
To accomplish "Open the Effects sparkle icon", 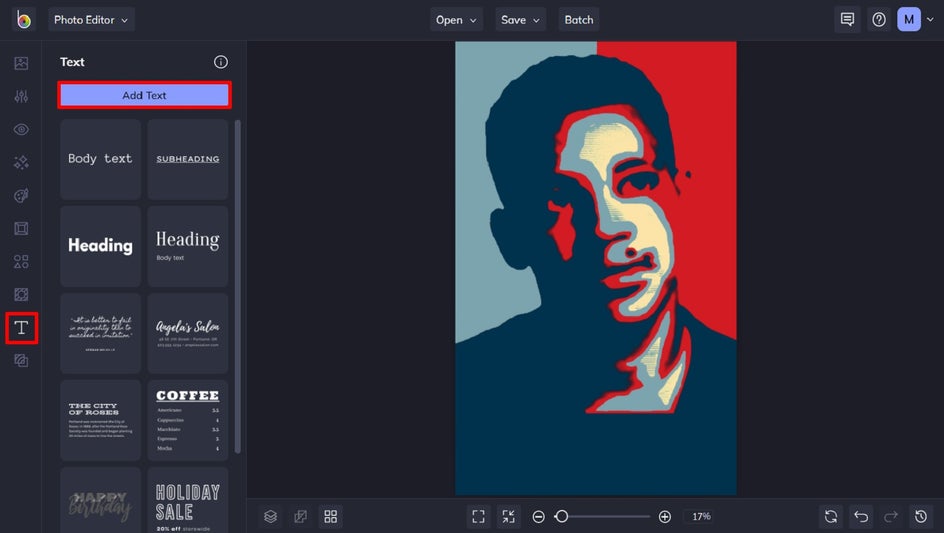I will click(x=21, y=162).
